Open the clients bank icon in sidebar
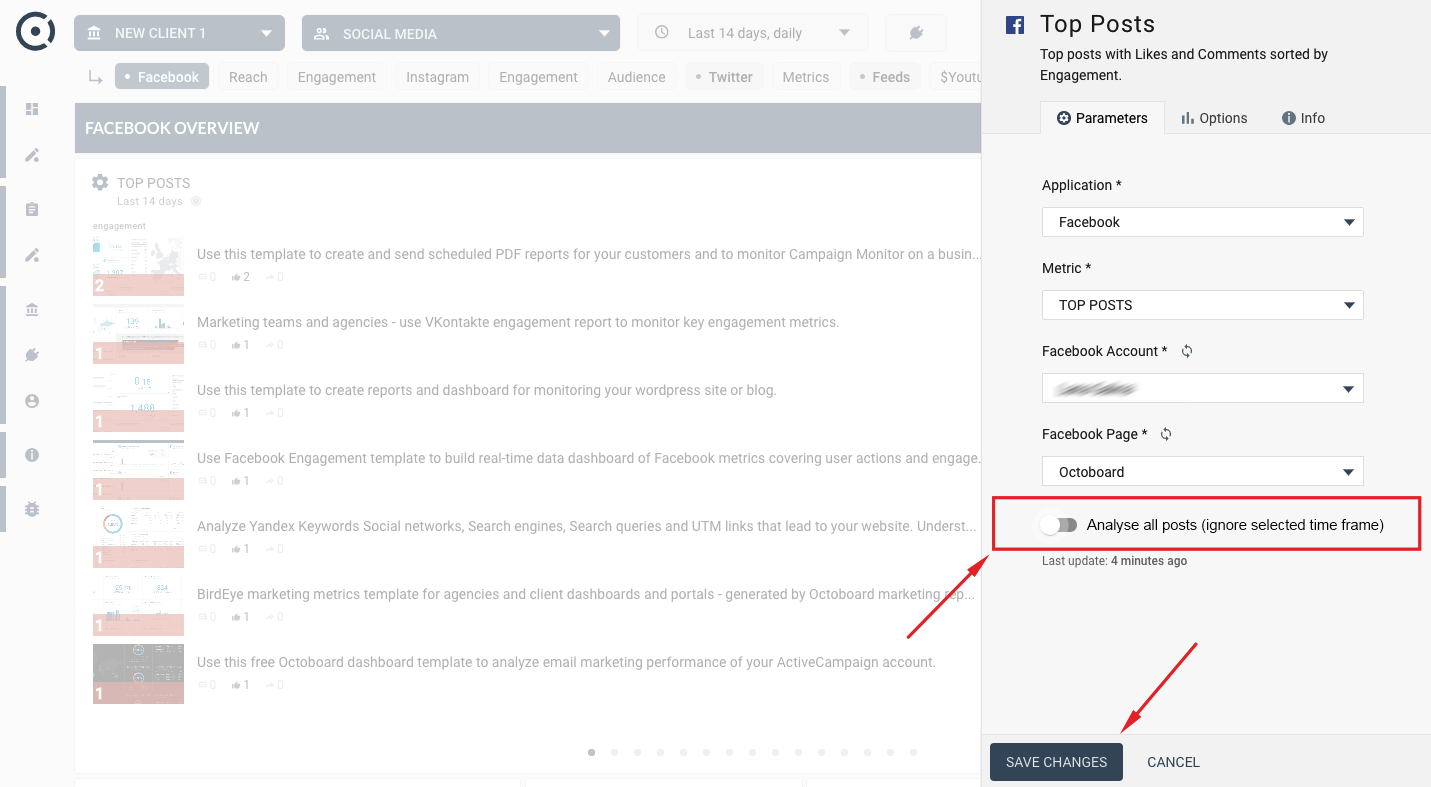This screenshot has height=787, width=1431. pyautogui.click(x=32, y=310)
